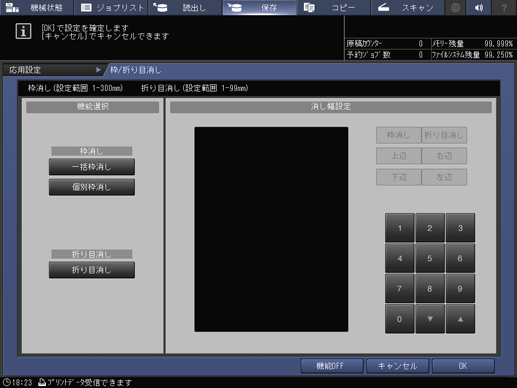The height and width of the screenshot is (388, 517).
Task: Click the printer data receiving status icon
Action: pos(42,382)
